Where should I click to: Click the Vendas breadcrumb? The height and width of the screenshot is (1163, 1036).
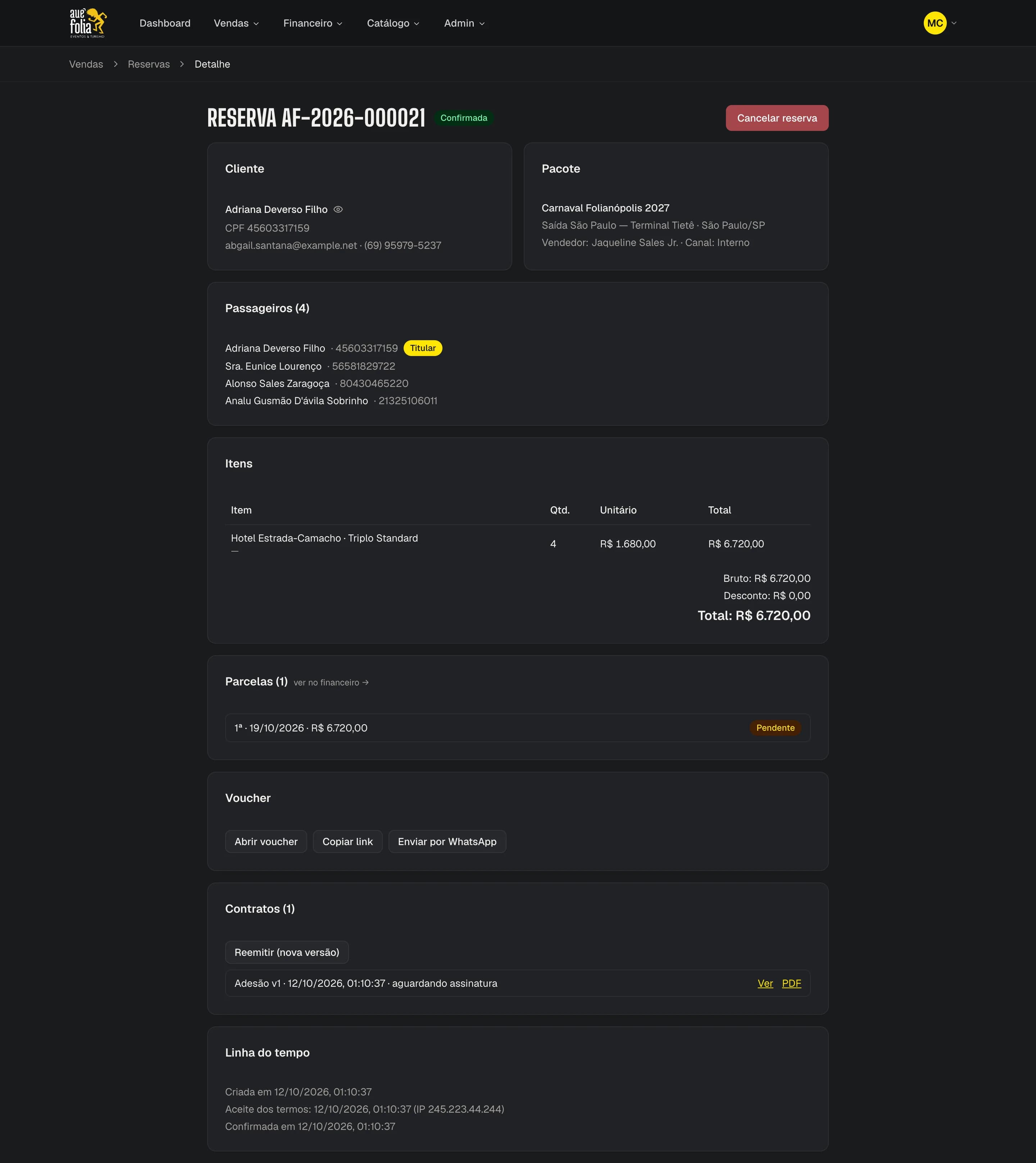click(x=86, y=64)
